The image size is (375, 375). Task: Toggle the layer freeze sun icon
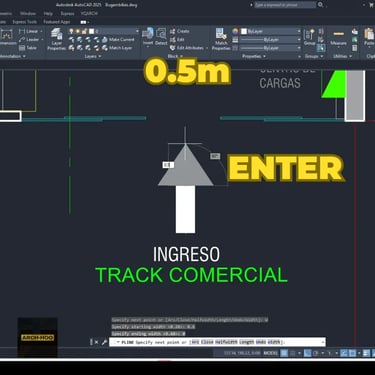tap(78, 31)
